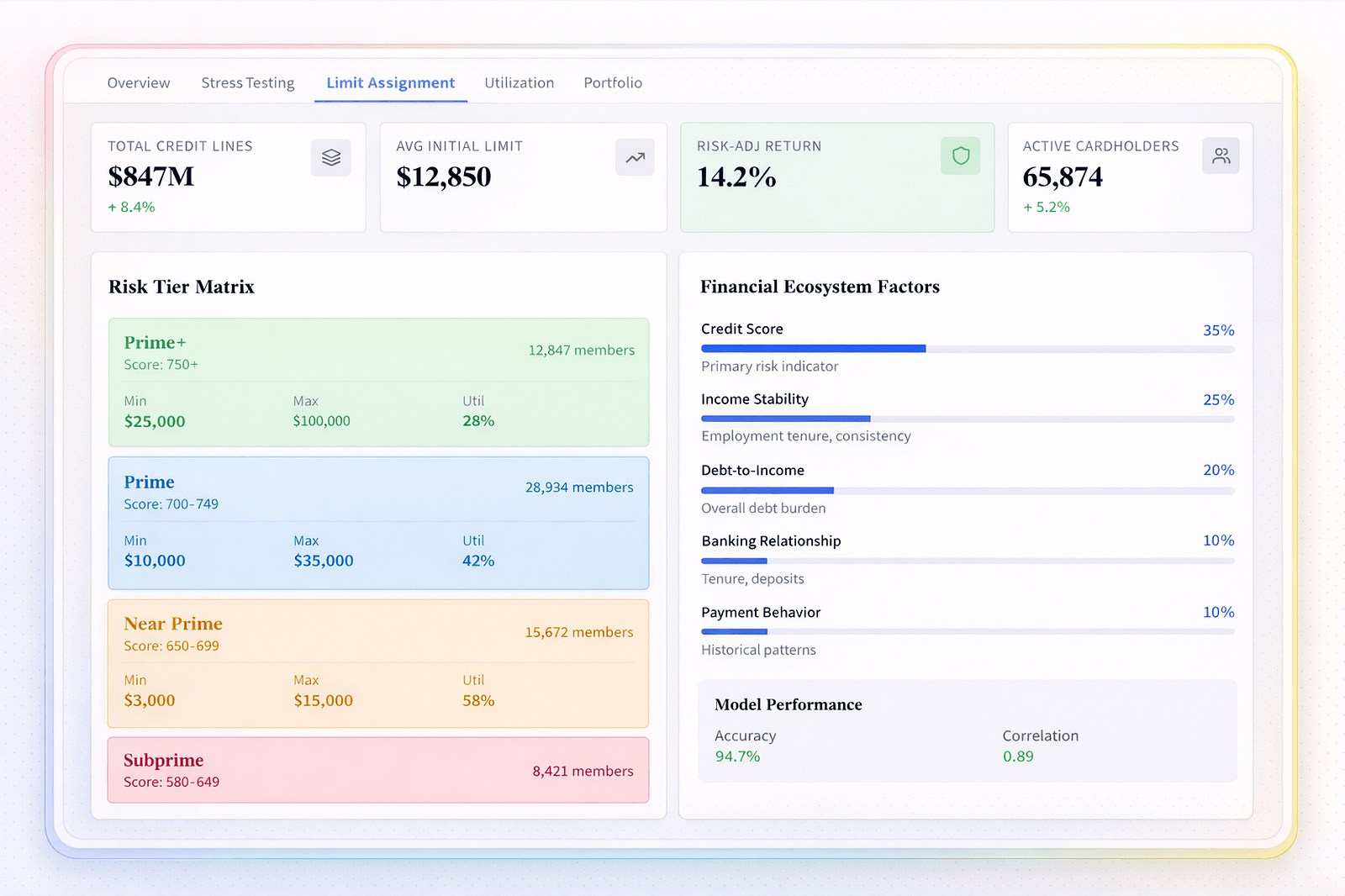Click the Debt-to-Income progress bar
Screen dimensions: 1345x896
click(x=967, y=490)
